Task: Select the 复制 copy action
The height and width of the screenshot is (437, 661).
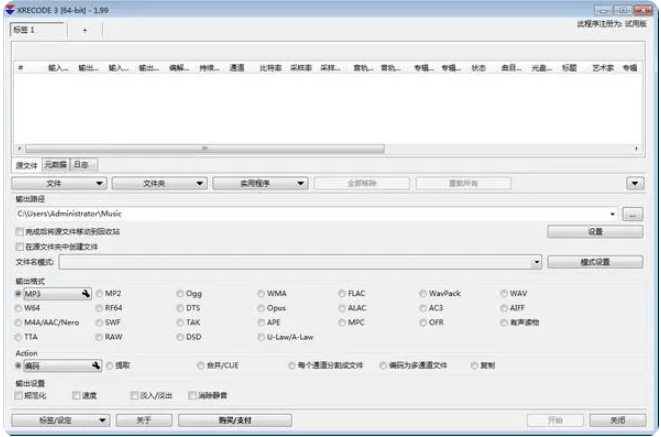Action: click(475, 365)
